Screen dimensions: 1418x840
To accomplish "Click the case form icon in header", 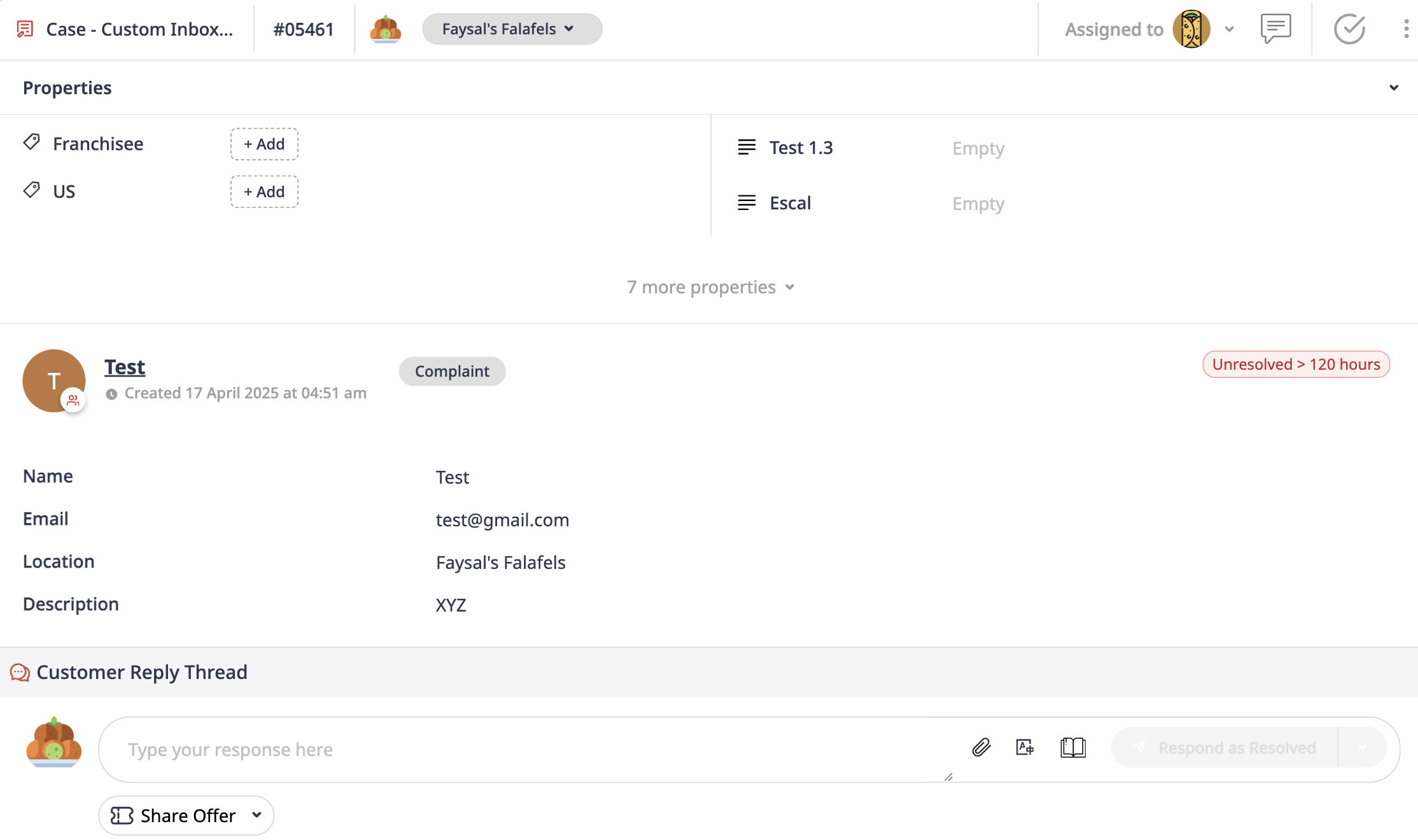I will click(x=25, y=29).
